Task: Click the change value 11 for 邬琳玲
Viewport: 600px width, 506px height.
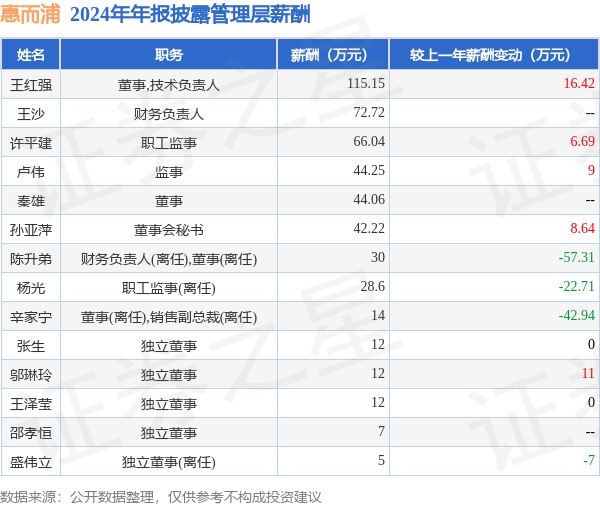Action: 588,373
